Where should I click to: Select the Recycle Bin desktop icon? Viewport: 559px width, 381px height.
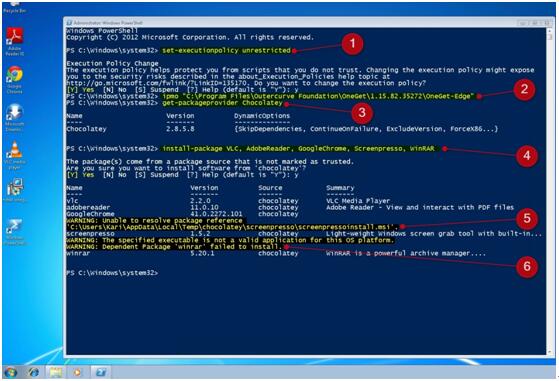(14, 7)
